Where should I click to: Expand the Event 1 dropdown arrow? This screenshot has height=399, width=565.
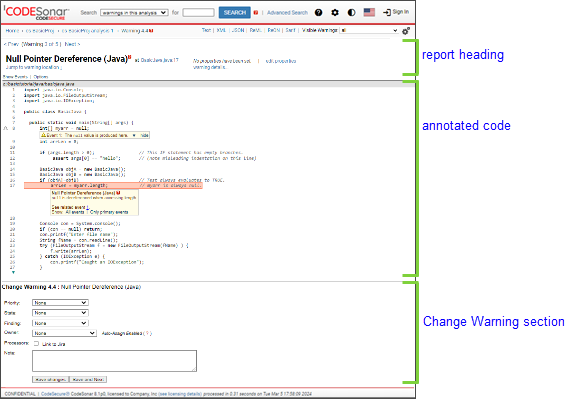(134, 136)
